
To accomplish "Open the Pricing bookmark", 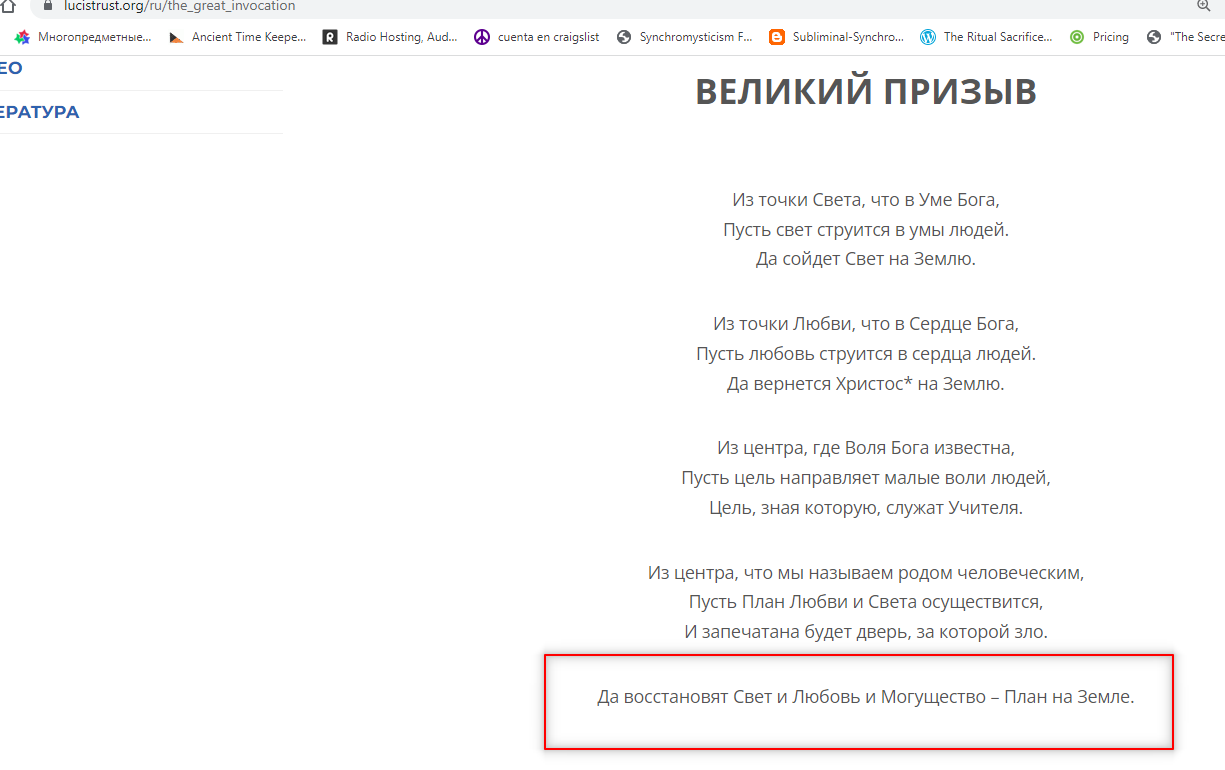I will tap(1099, 37).
